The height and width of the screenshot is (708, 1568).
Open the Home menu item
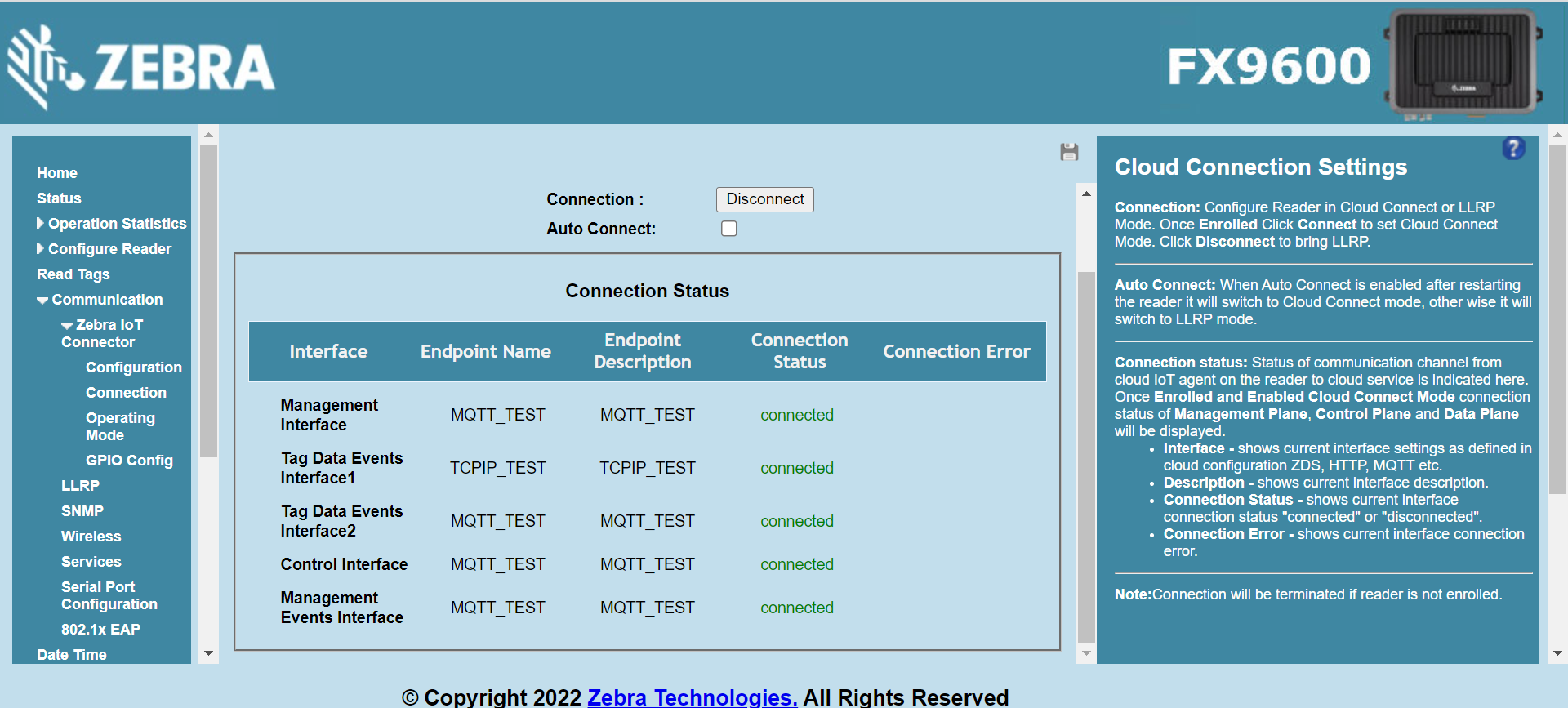pyautogui.click(x=57, y=173)
